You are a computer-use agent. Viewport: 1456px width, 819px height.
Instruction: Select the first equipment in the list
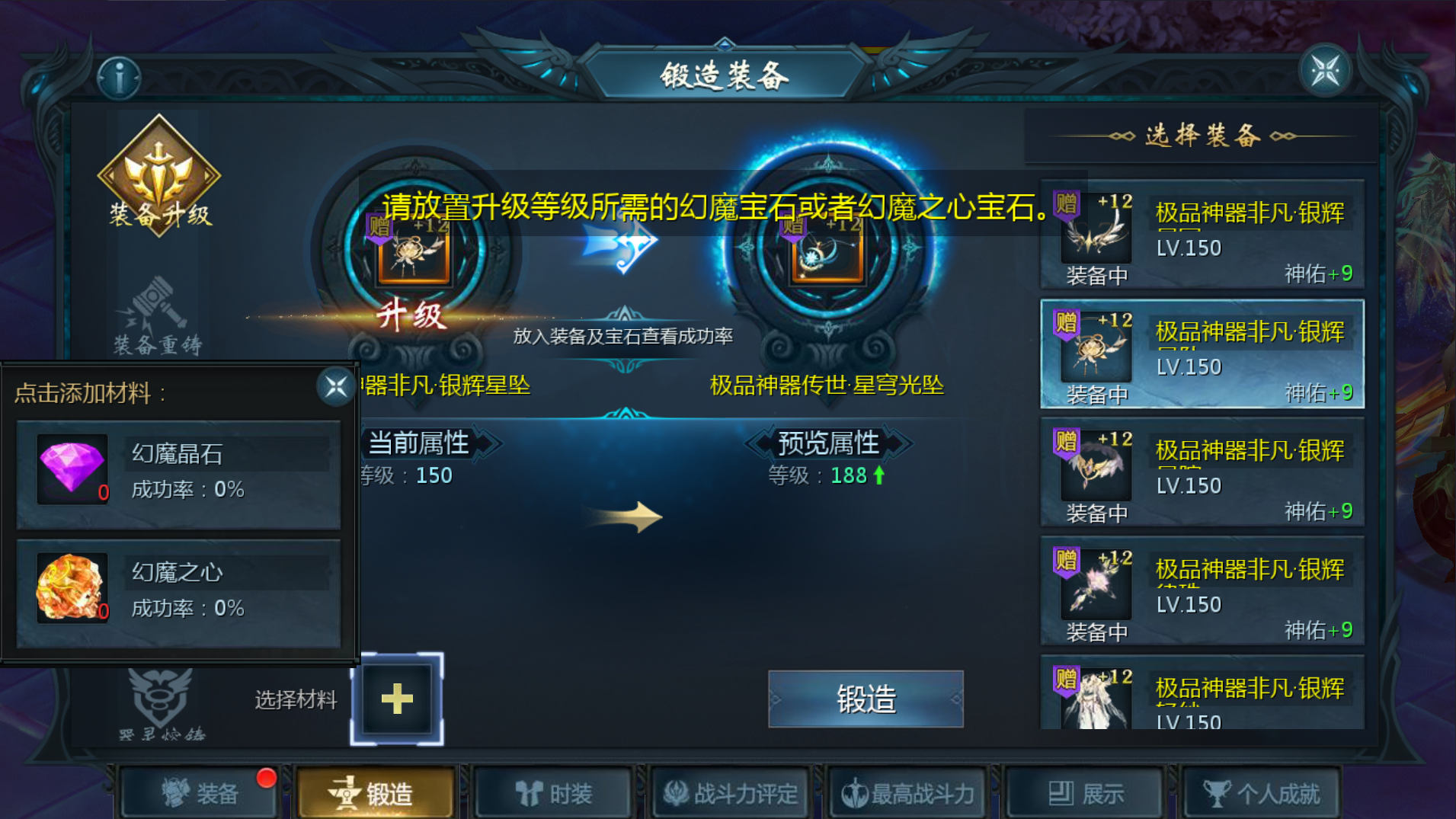click(1202, 235)
